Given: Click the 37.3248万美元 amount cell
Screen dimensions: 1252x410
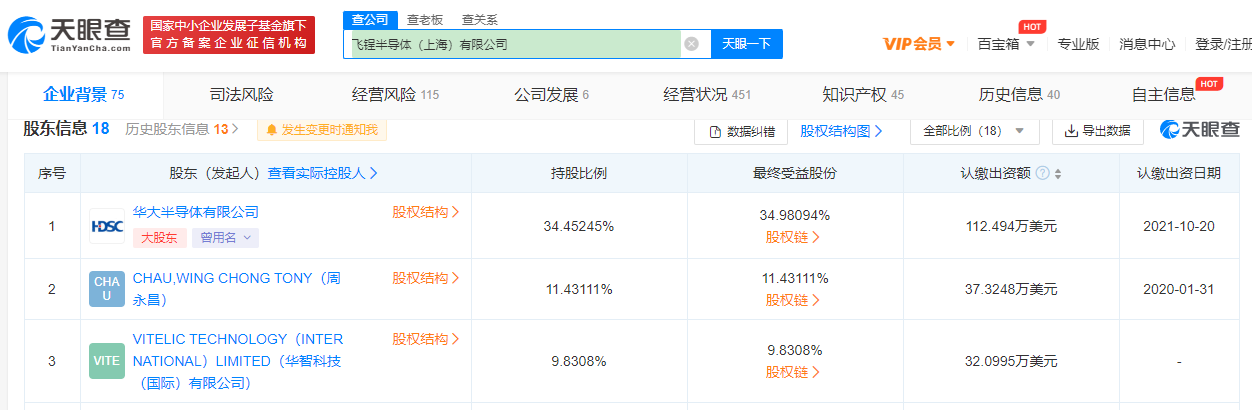Looking at the screenshot, I should coord(1011,289).
